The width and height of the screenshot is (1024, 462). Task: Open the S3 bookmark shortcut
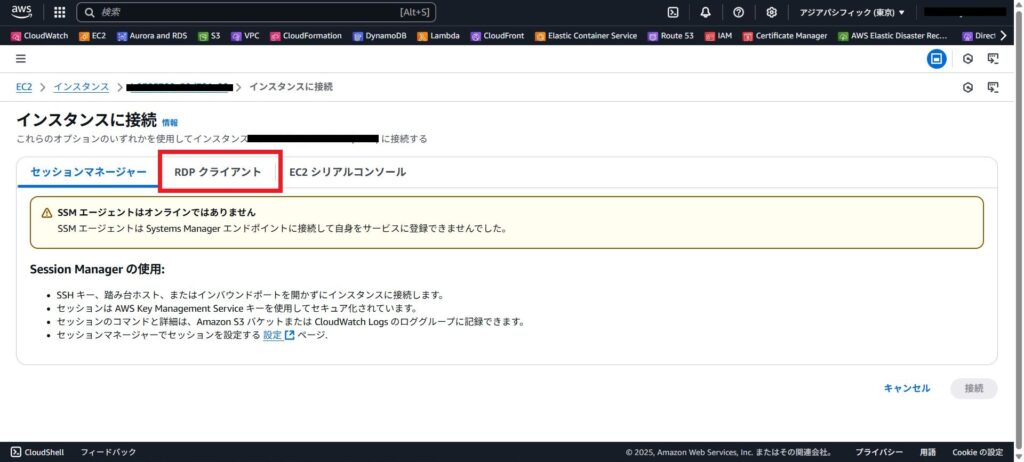click(208, 36)
